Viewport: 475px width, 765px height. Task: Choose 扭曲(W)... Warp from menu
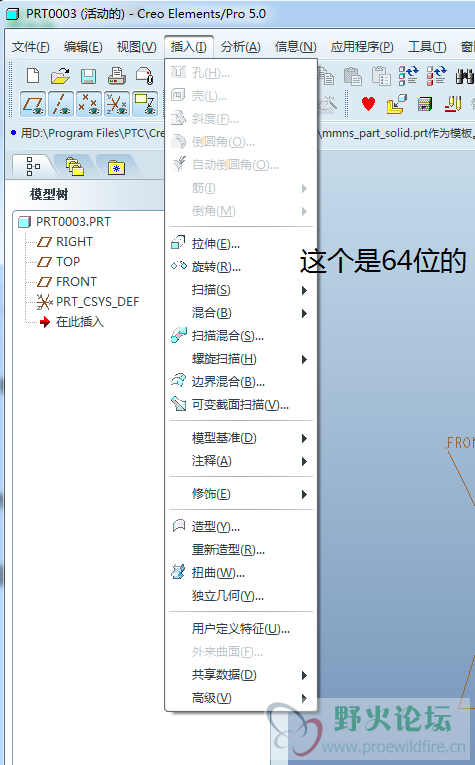click(x=241, y=573)
